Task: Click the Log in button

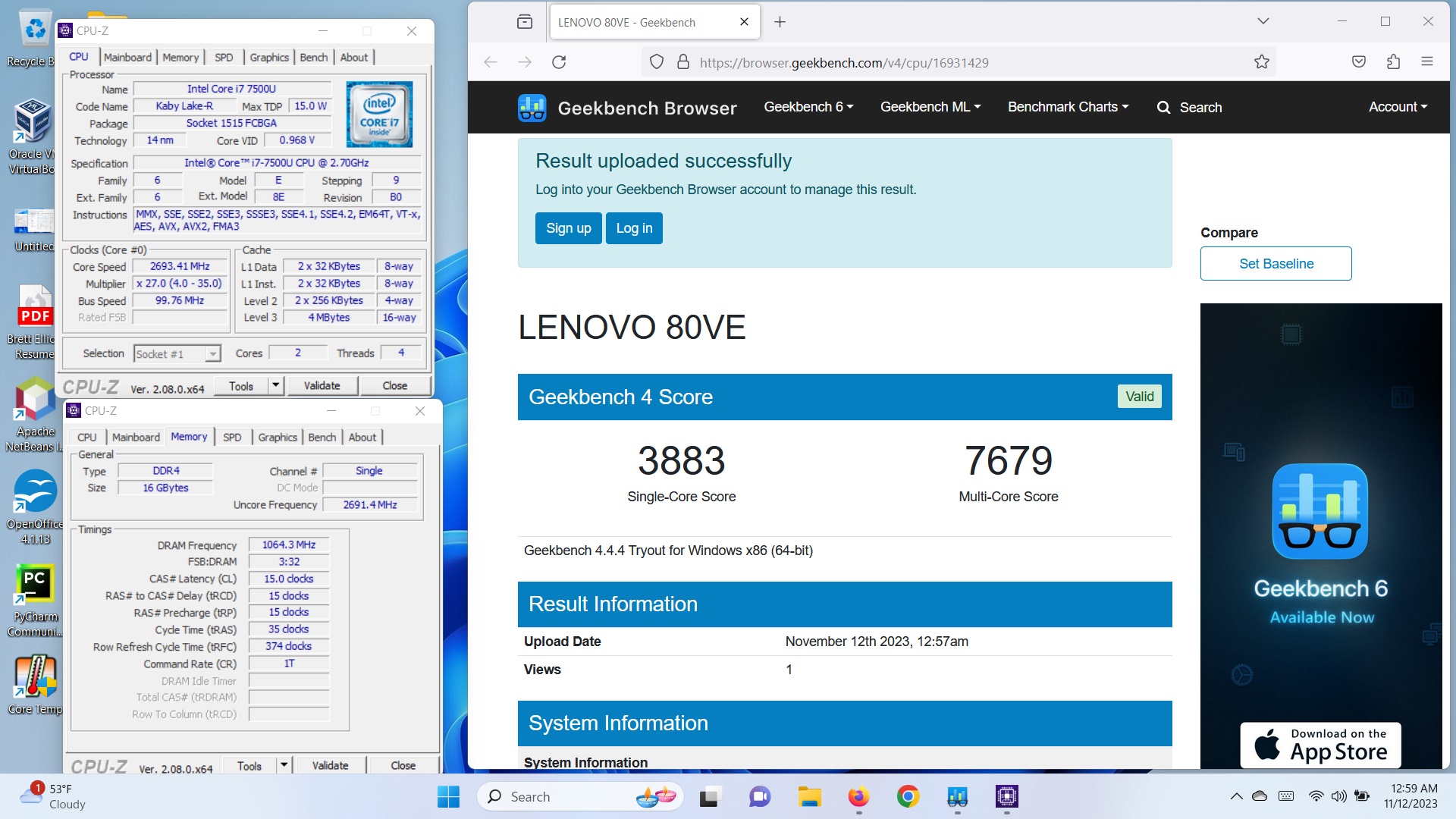Action: coord(634,228)
